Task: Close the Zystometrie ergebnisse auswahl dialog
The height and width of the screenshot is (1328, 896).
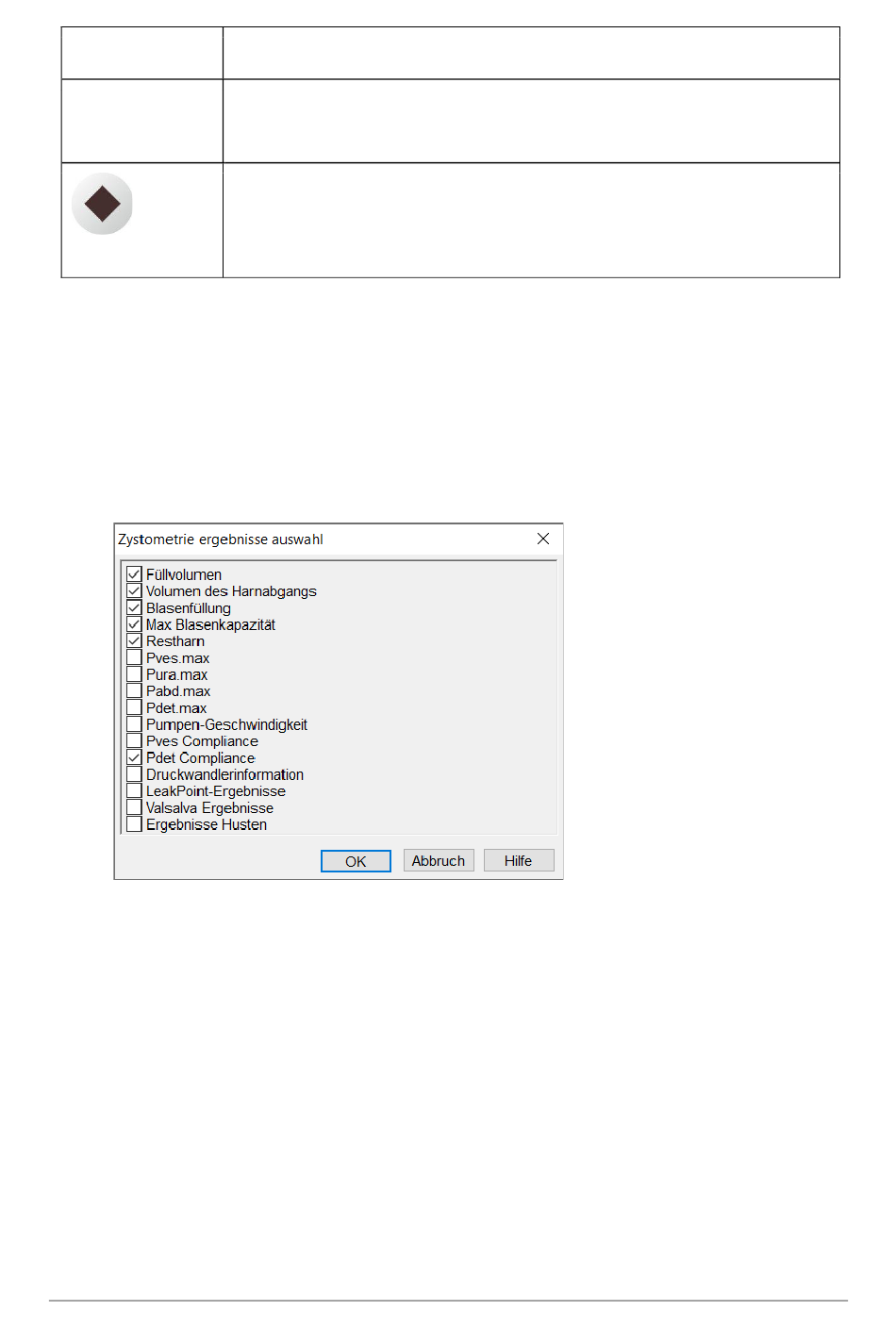Action: coord(543,539)
